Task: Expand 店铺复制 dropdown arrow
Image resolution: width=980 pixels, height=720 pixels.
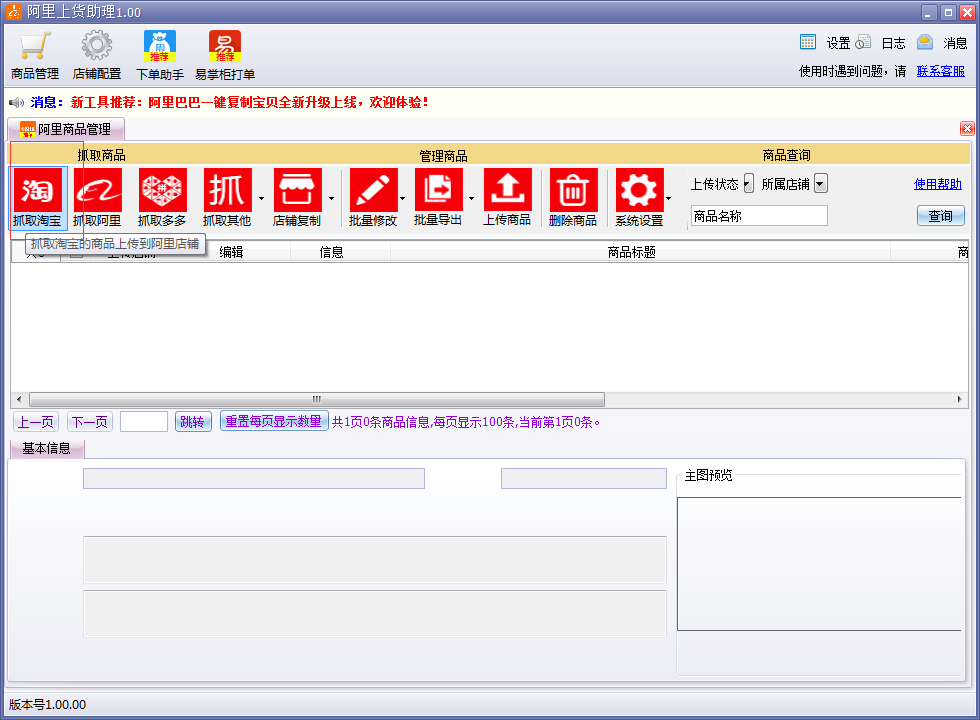Action: click(331, 199)
